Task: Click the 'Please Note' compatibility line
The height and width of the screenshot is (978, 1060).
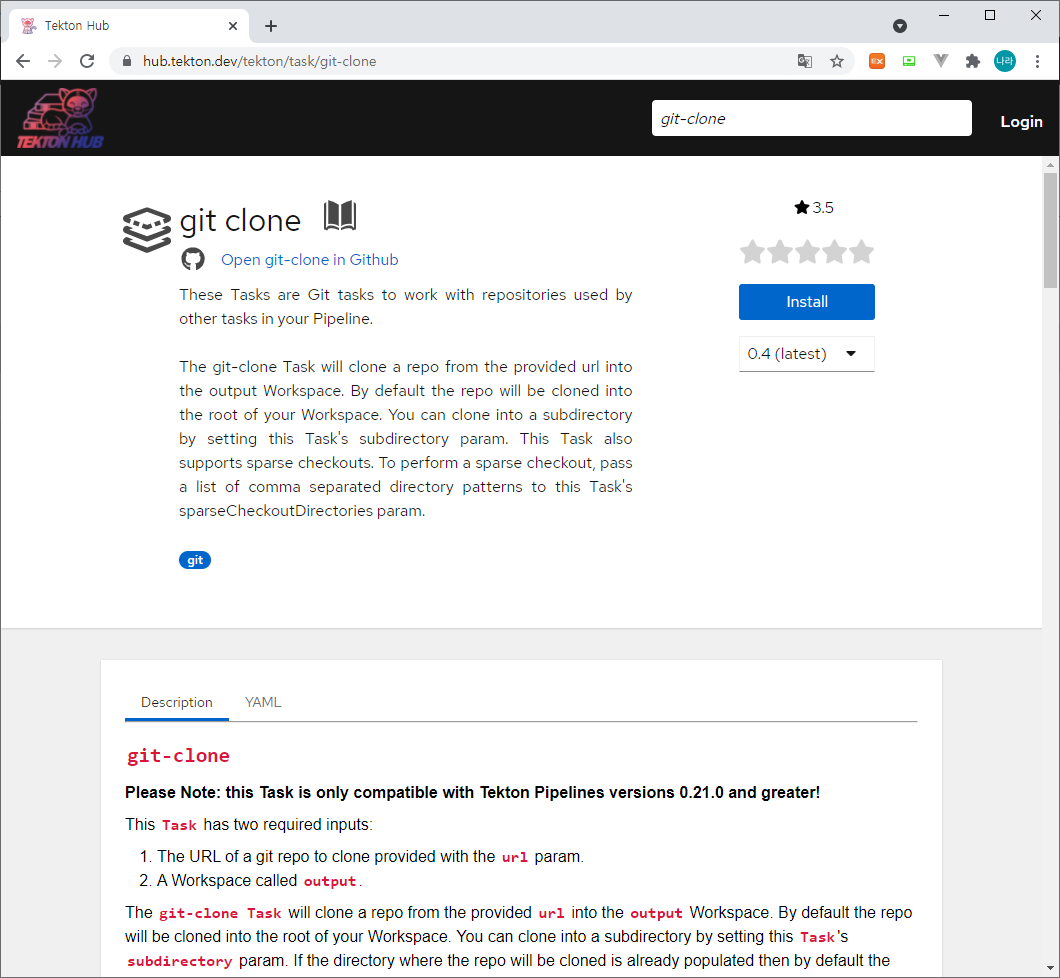Action: coord(473,792)
